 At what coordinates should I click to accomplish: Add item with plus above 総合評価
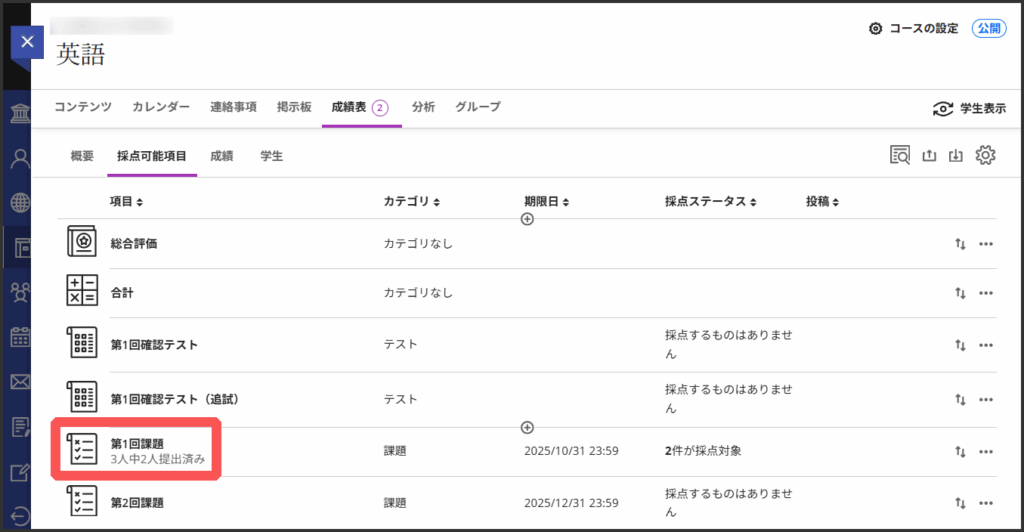(527, 219)
